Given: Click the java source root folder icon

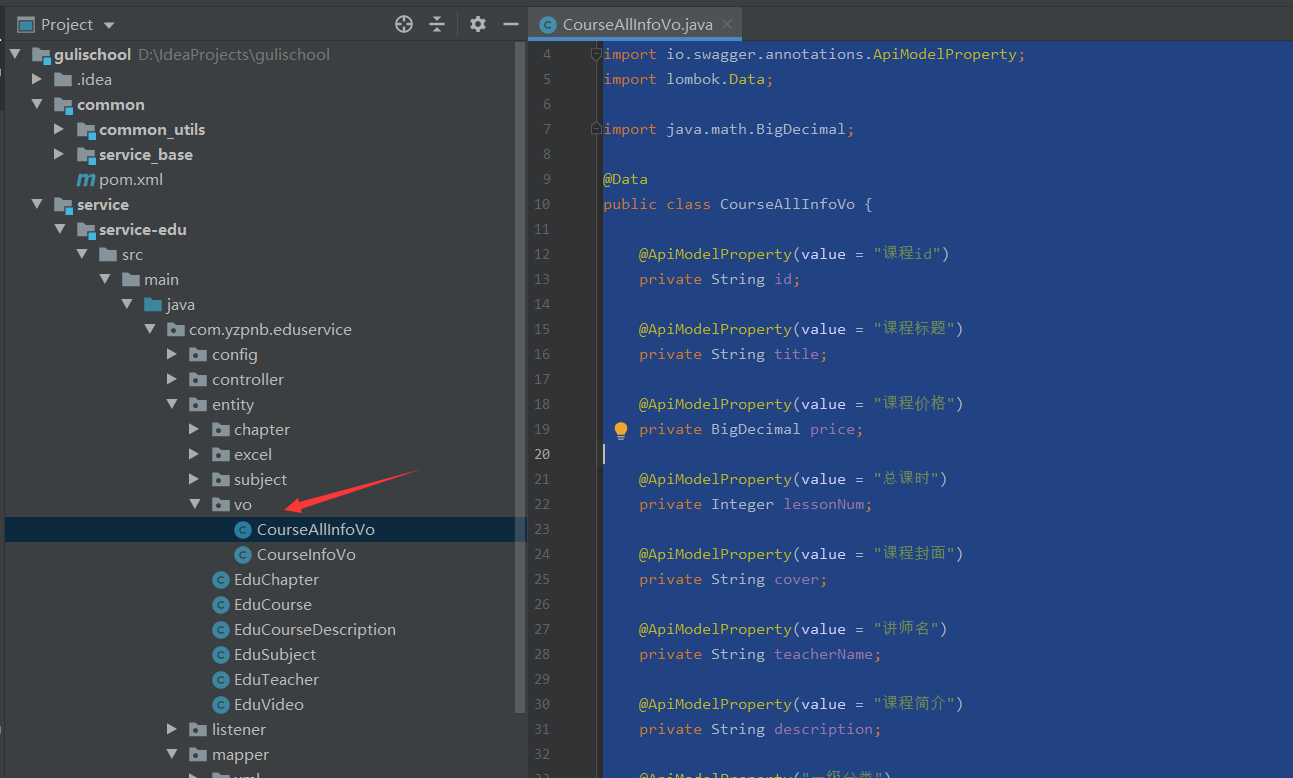Looking at the screenshot, I should (x=153, y=304).
